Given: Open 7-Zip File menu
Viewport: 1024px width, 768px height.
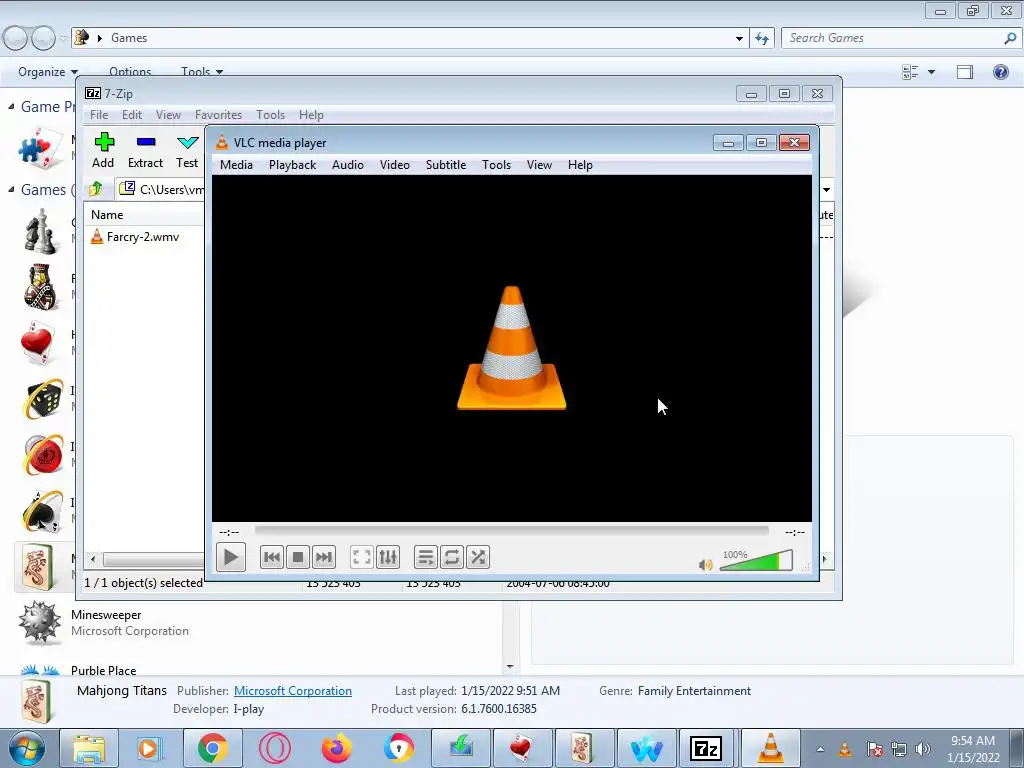Looking at the screenshot, I should pos(99,115).
